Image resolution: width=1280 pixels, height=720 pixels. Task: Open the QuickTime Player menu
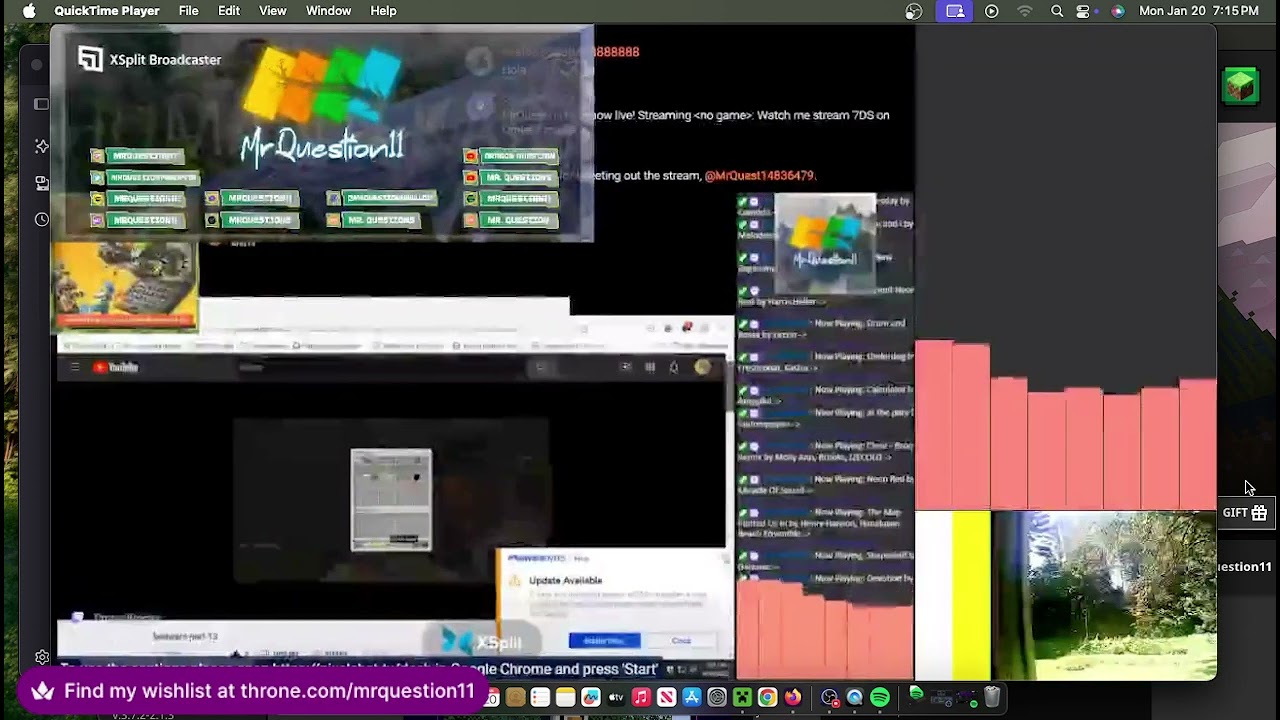[x=107, y=11]
